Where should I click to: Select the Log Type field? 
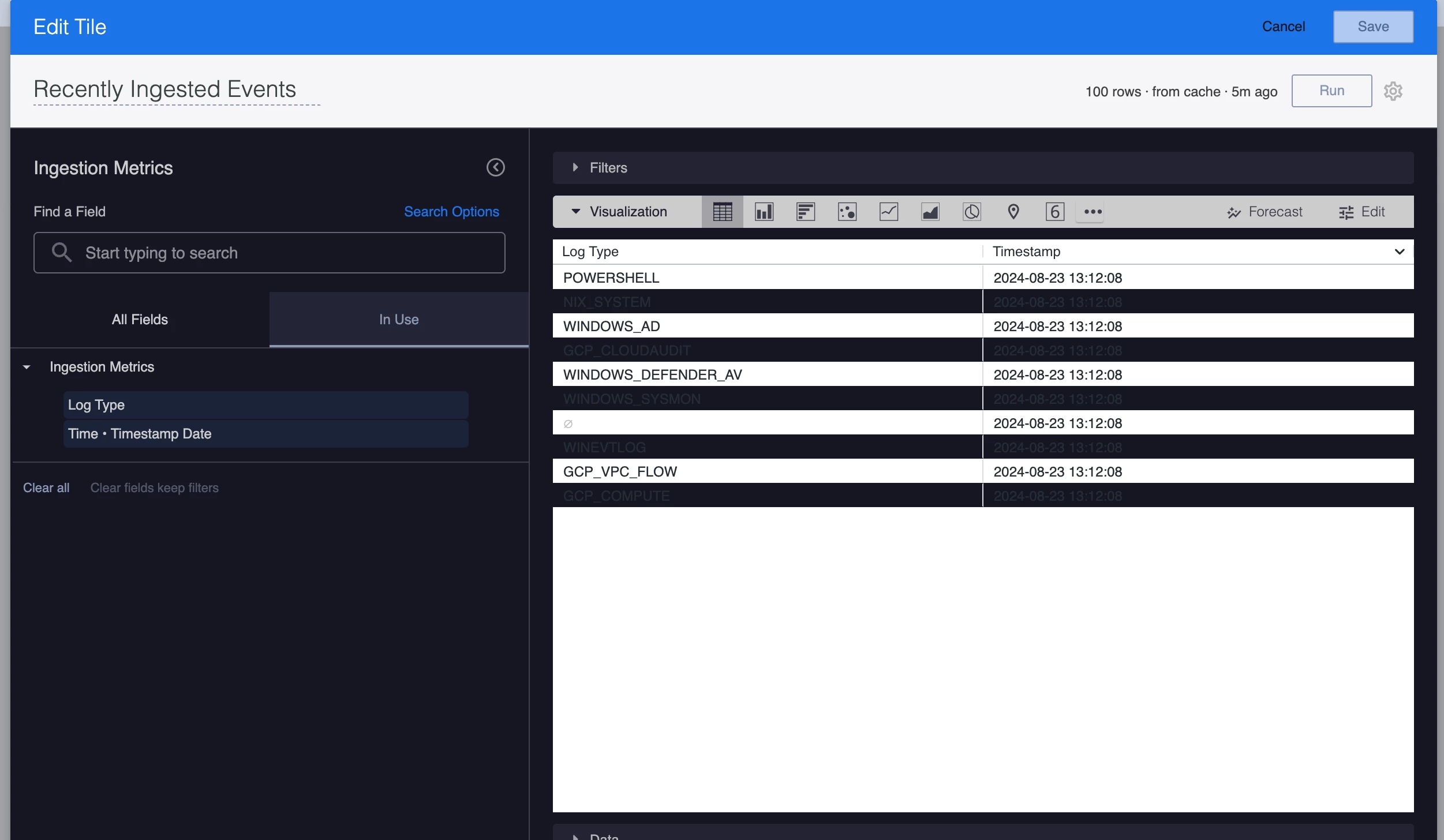(x=265, y=405)
